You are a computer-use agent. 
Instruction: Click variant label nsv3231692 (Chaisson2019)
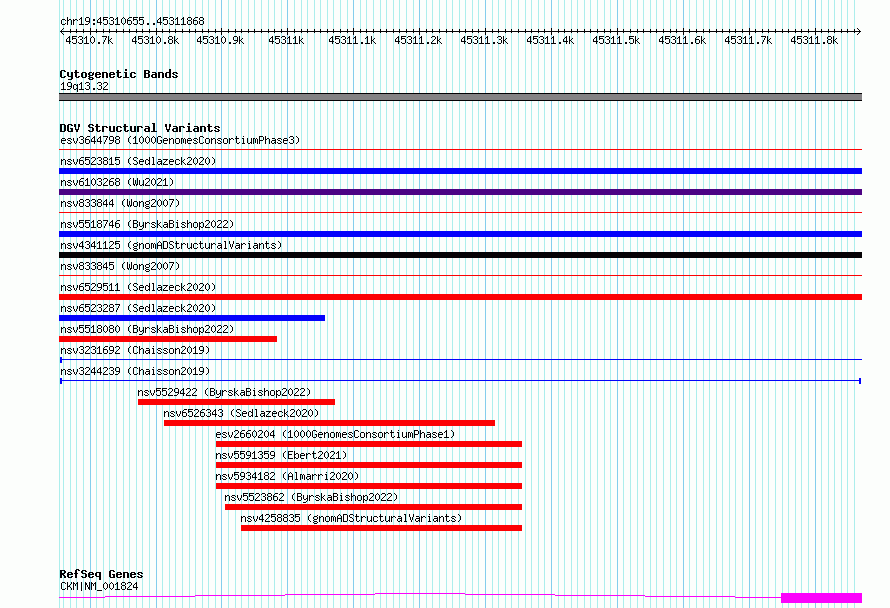pos(135,350)
